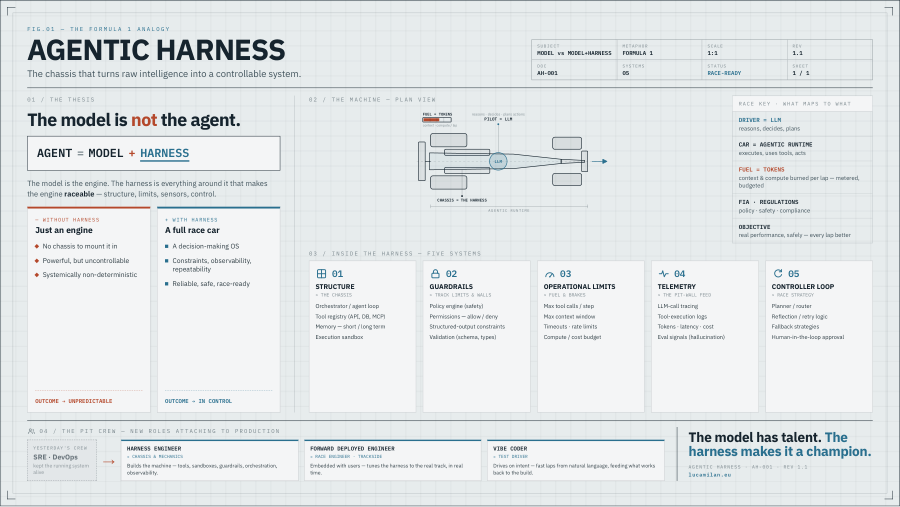Click 'Max tool calls / step' line
The width and height of the screenshot is (900, 507).
click(x=569, y=306)
